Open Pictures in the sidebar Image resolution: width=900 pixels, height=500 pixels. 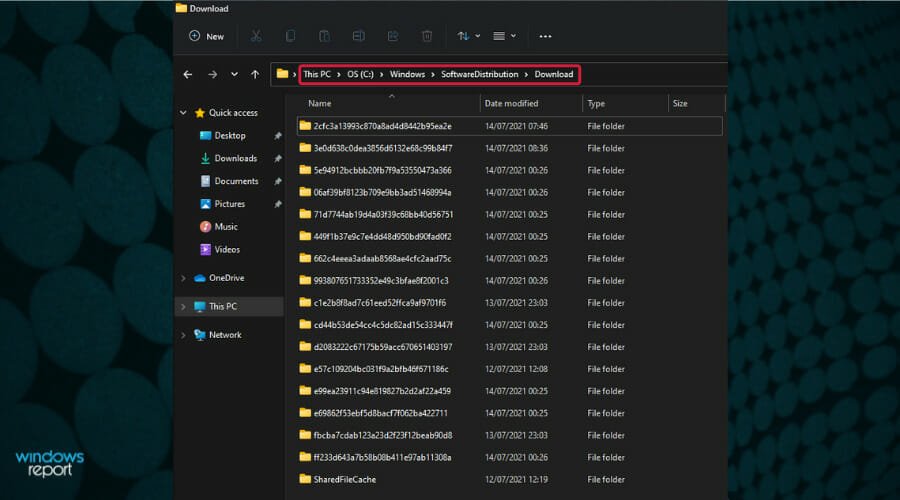(x=229, y=204)
